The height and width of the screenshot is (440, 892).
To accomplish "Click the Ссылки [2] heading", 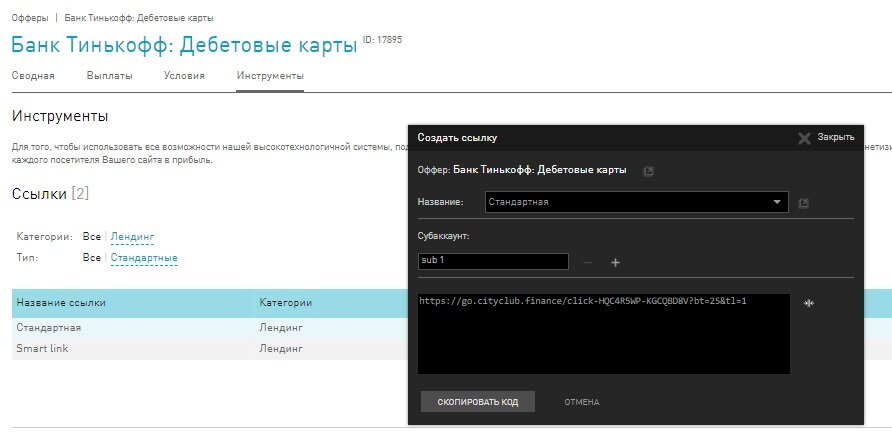I will pyautogui.click(x=50, y=194).
